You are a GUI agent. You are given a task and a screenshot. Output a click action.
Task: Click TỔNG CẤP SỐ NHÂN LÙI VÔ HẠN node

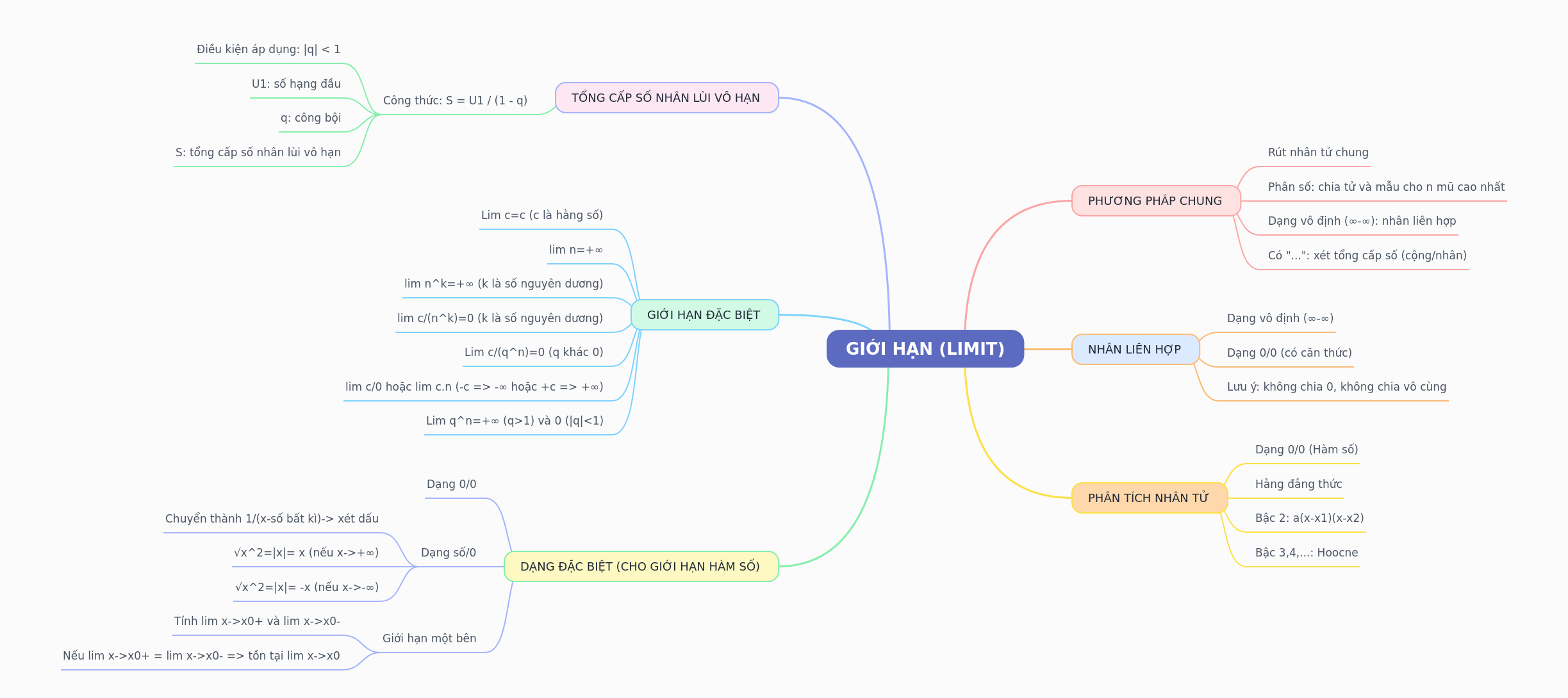pyautogui.click(x=666, y=98)
